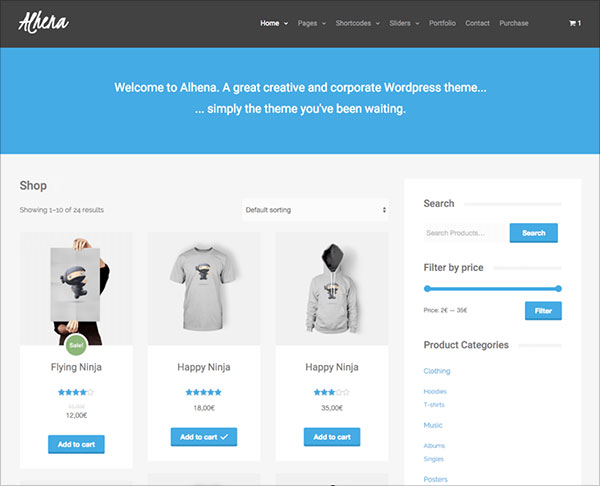Open the Default sorting dropdown
Screen dimensions: 600x486
(x=315, y=210)
